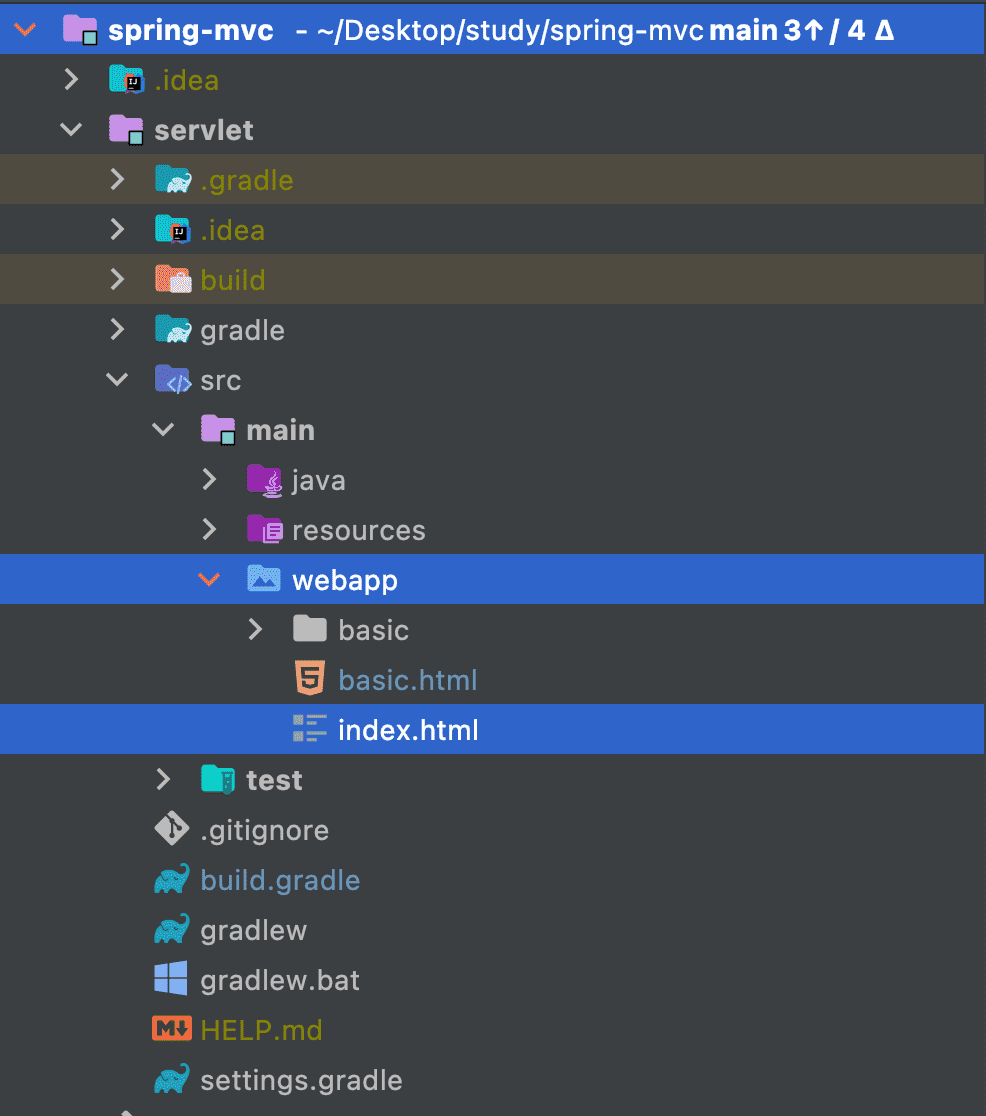The height and width of the screenshot is (1116, 986).
Task: Click the teal test folder icon
Action: 218,779
